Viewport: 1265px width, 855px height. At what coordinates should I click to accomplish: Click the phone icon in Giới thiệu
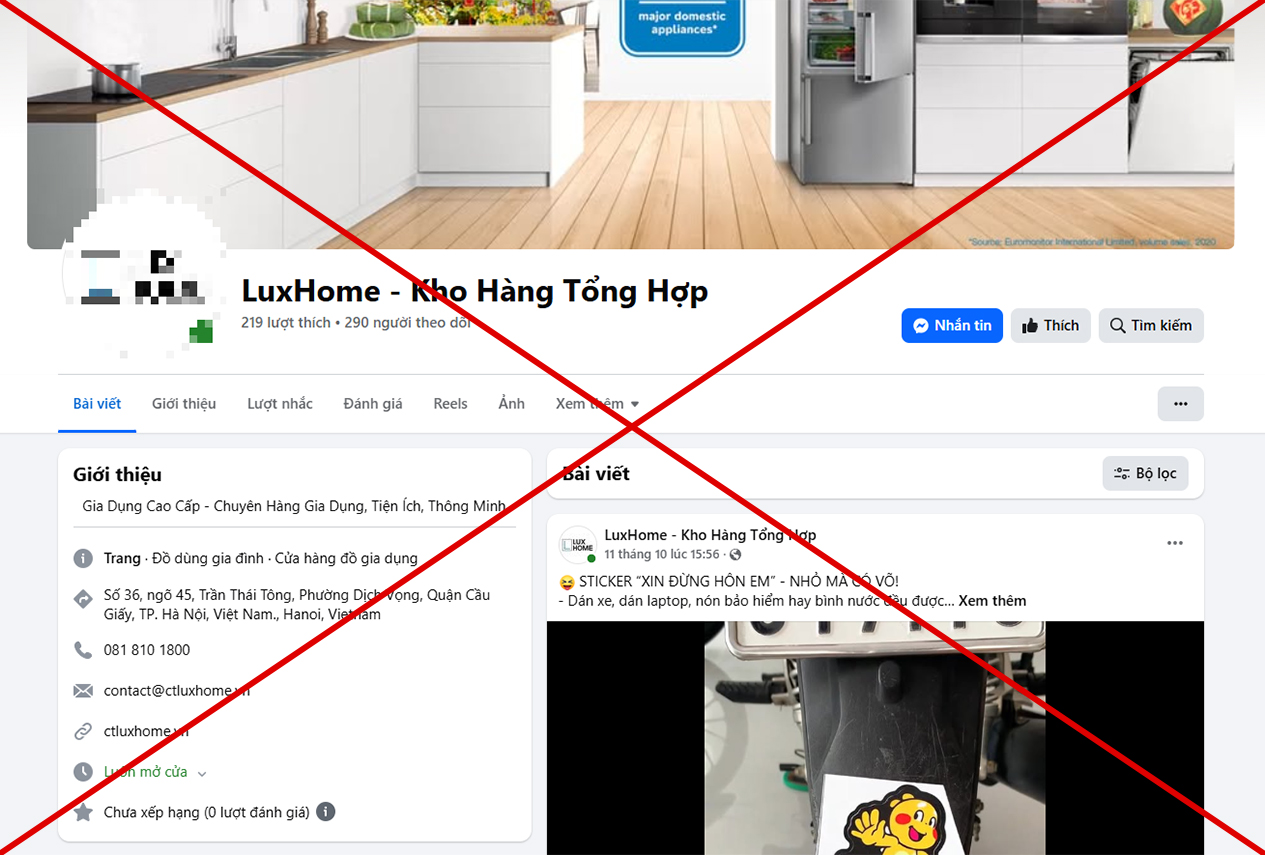coord(83,650)
